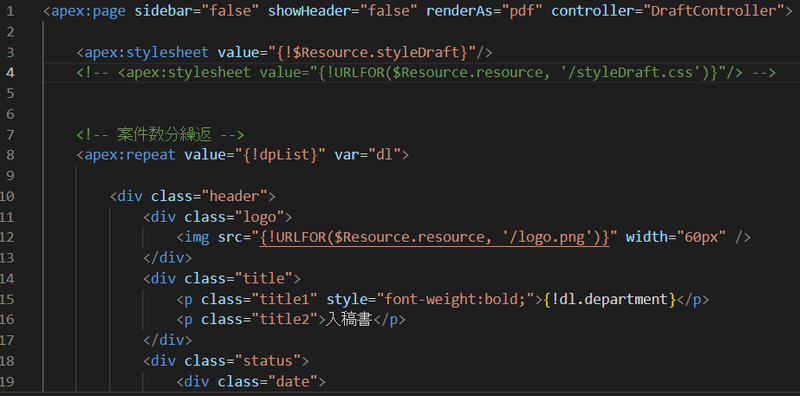
Task: Click the "header" class value
Action: [235, 196]
